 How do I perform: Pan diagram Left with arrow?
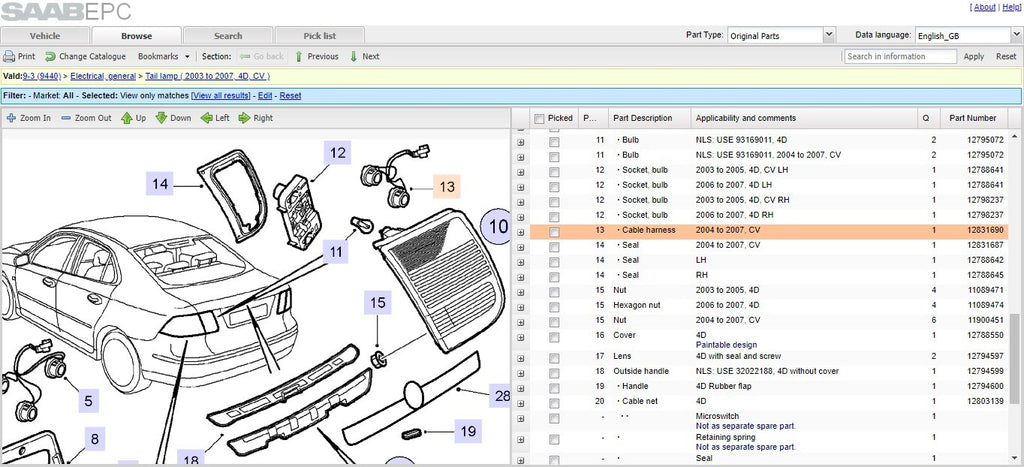[206, 118]
